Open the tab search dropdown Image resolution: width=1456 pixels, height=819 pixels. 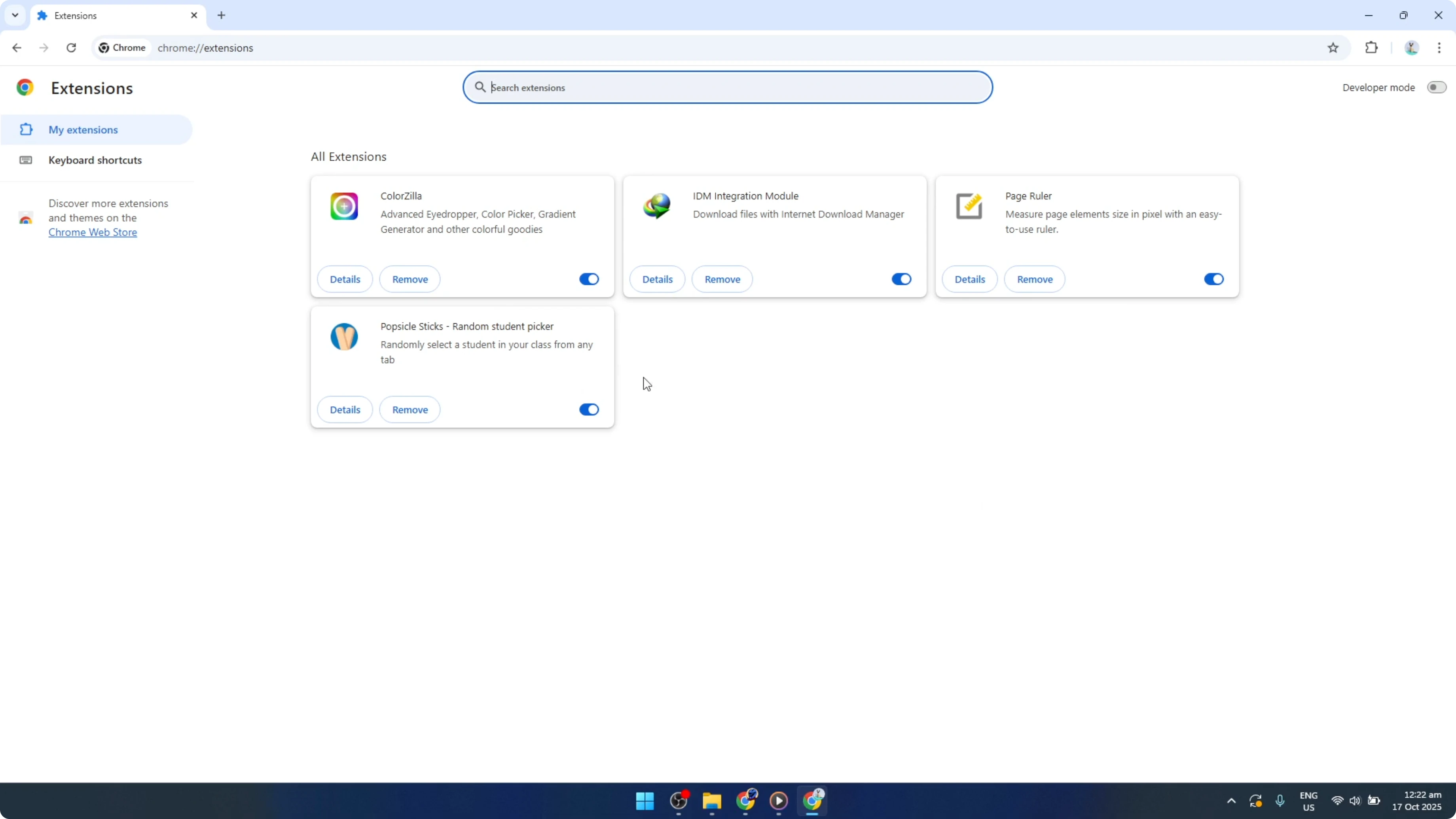coord(15,15)
